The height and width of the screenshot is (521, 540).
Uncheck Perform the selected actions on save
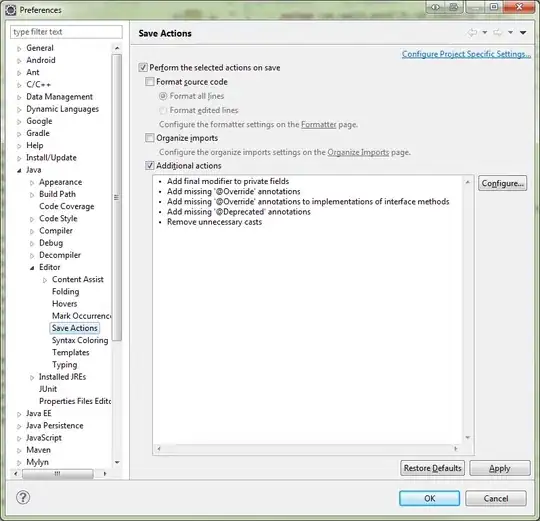(x=143, y=67)
